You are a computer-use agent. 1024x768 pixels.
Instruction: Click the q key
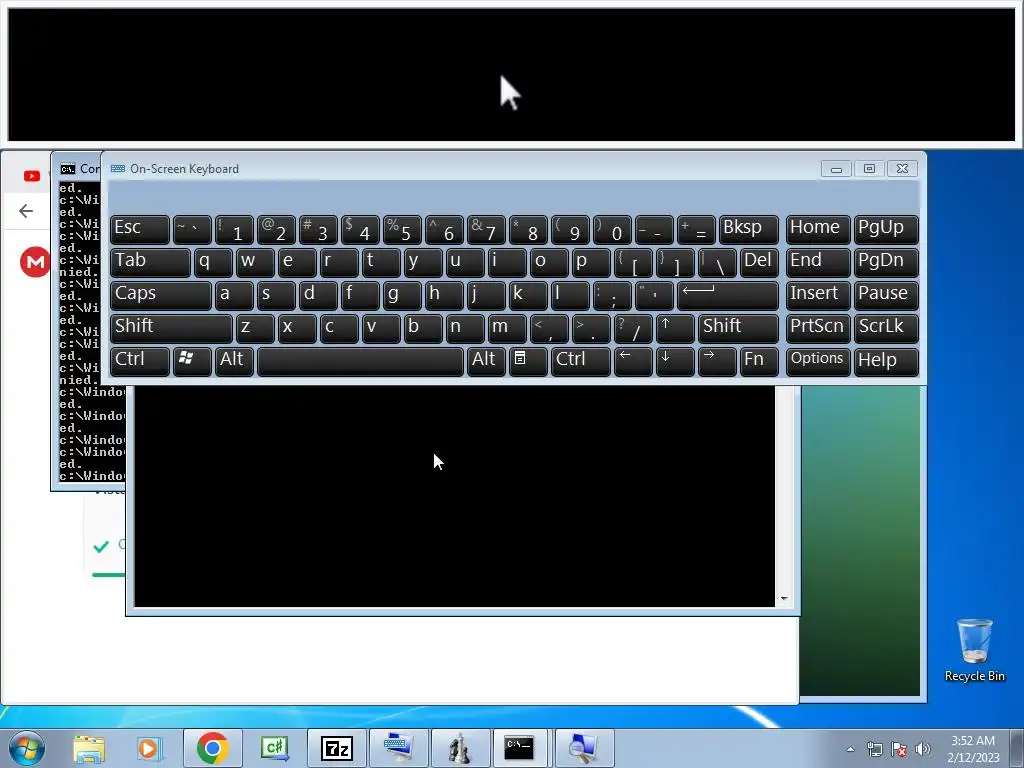click(213, 262)
